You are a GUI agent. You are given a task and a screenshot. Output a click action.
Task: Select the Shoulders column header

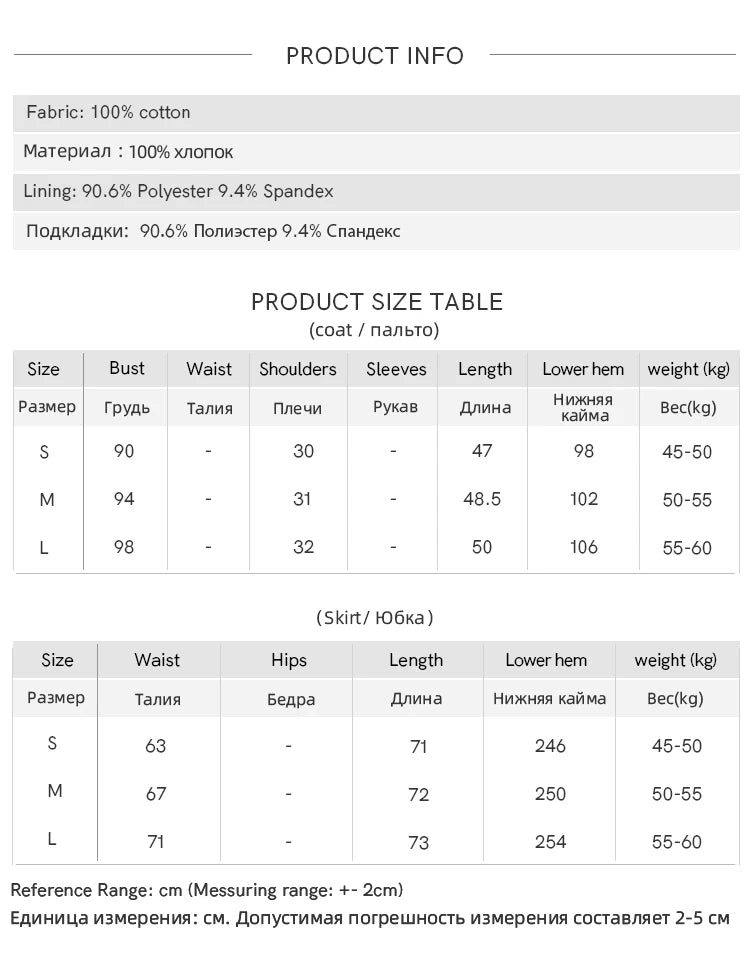click(x=298, y=369)
